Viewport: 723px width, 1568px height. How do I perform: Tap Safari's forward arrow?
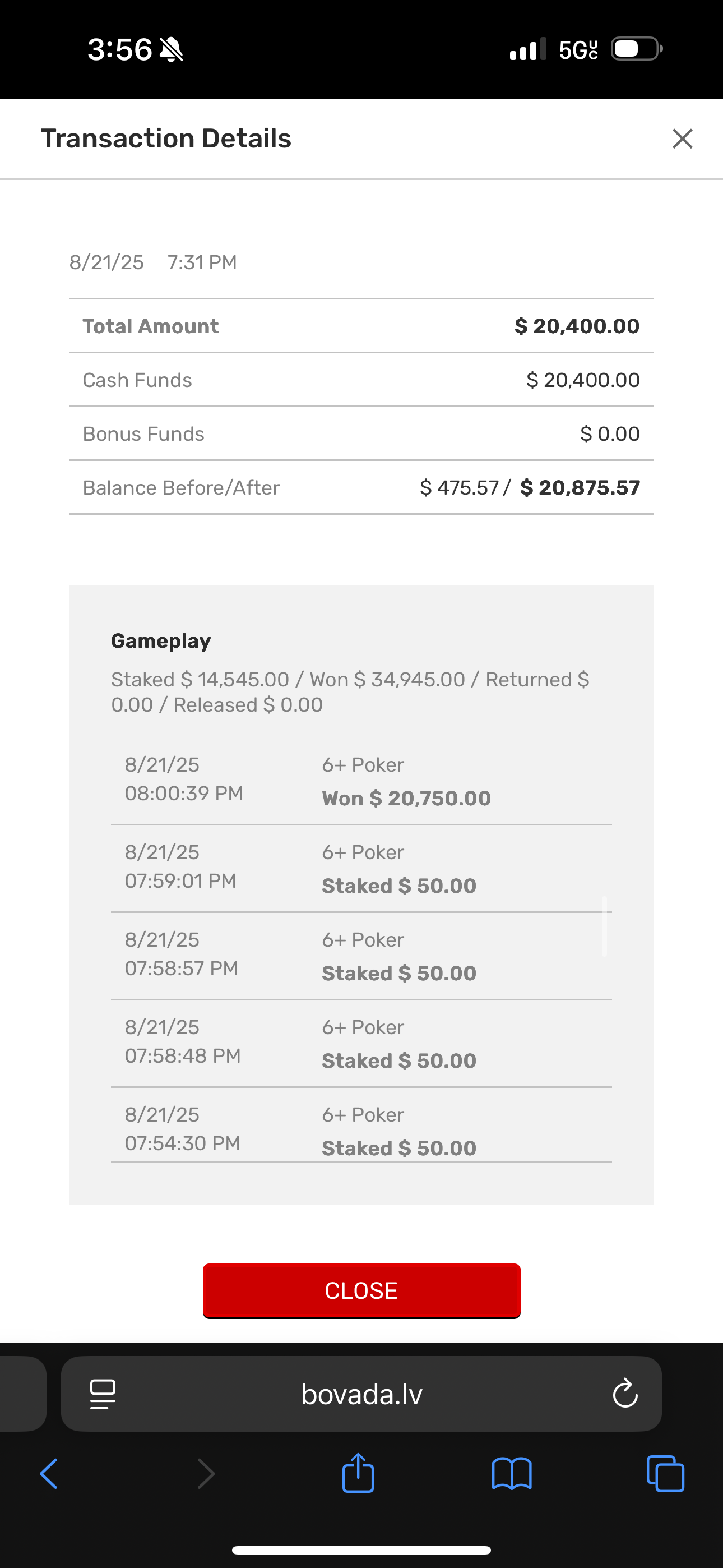click(206, 1474)
